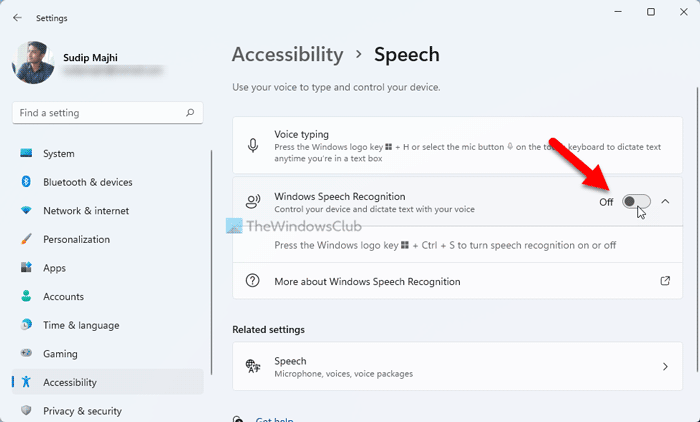The width and height of the screenshot is (700, 422).
Task: Select Privacy & security category
Action: (x=107, y=410)
